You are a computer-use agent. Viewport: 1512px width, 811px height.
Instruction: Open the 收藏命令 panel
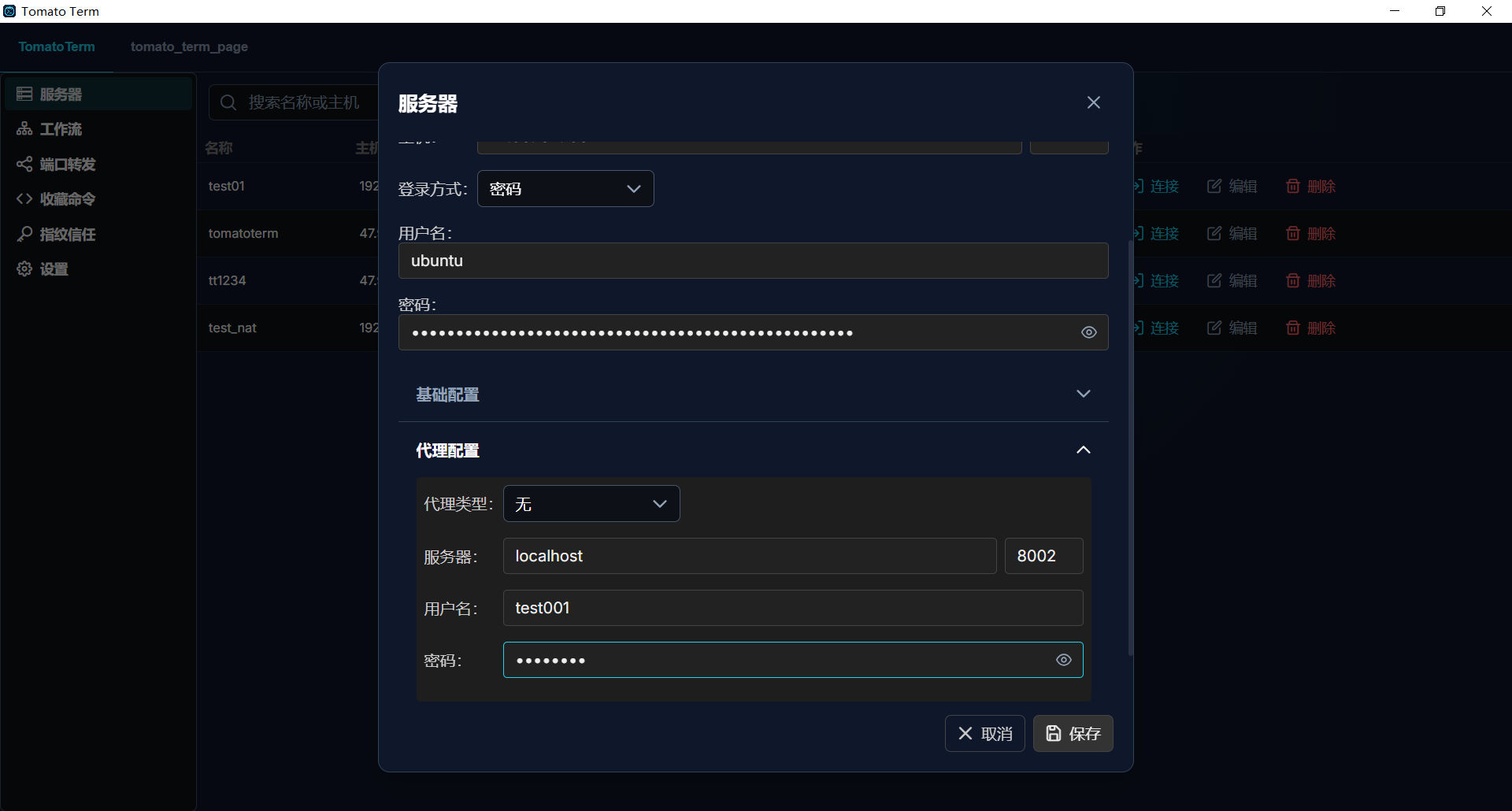pos(68,198)
